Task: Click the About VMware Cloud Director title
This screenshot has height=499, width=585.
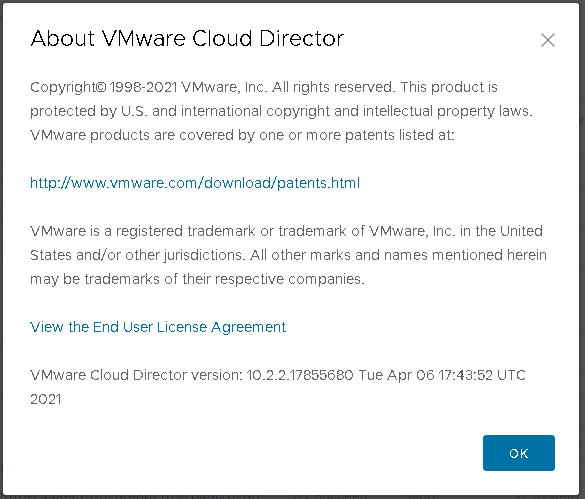Action: click(x=187, y=38)
